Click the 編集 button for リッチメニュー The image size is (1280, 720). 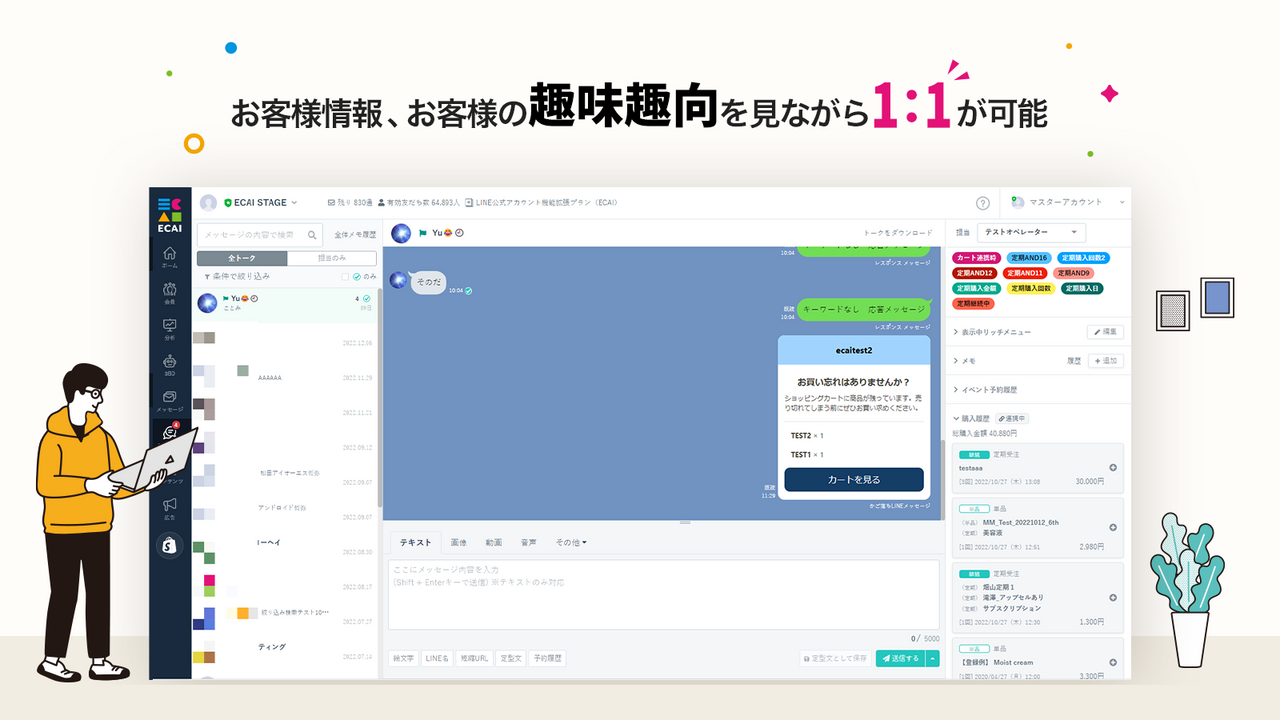coord(1104,331)
